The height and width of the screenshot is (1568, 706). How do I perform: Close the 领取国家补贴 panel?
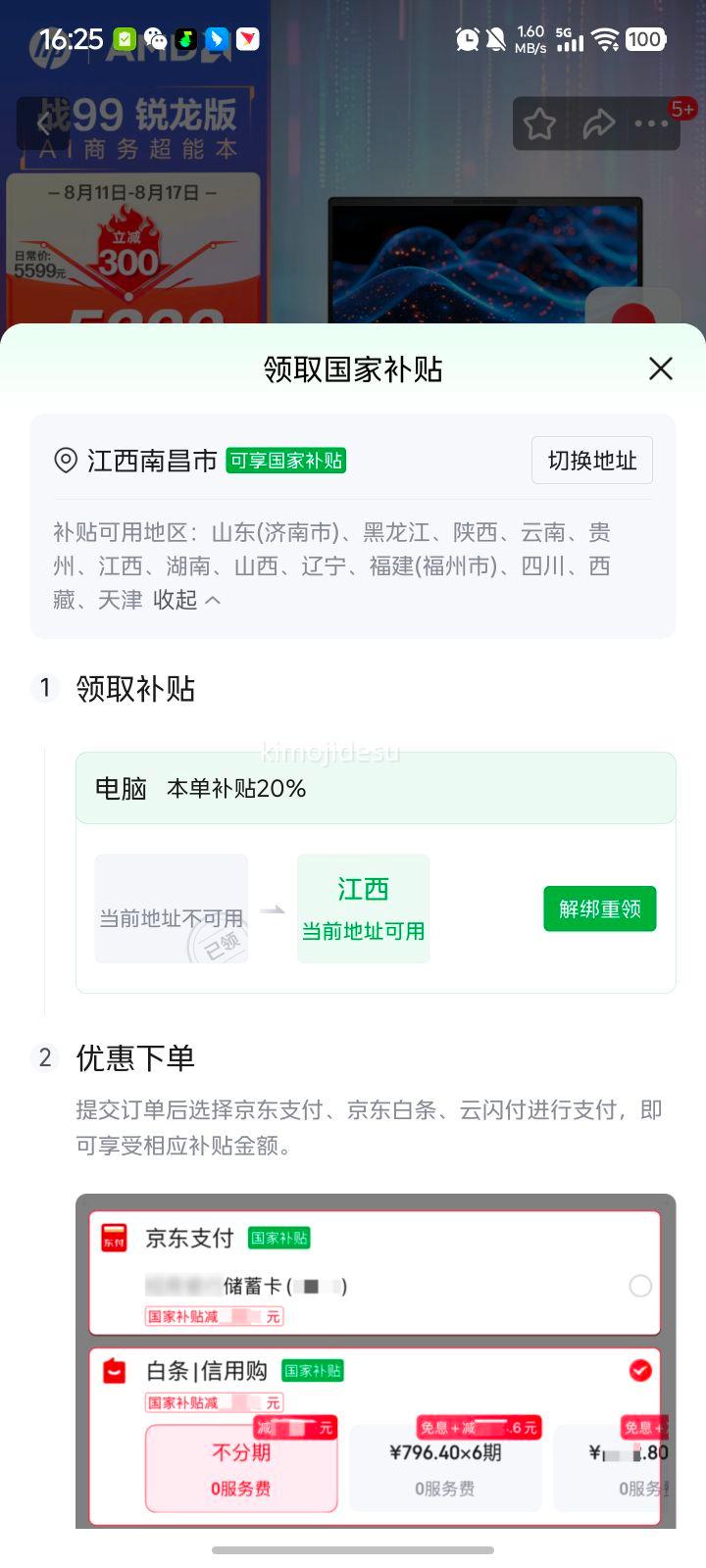[661, 368]
